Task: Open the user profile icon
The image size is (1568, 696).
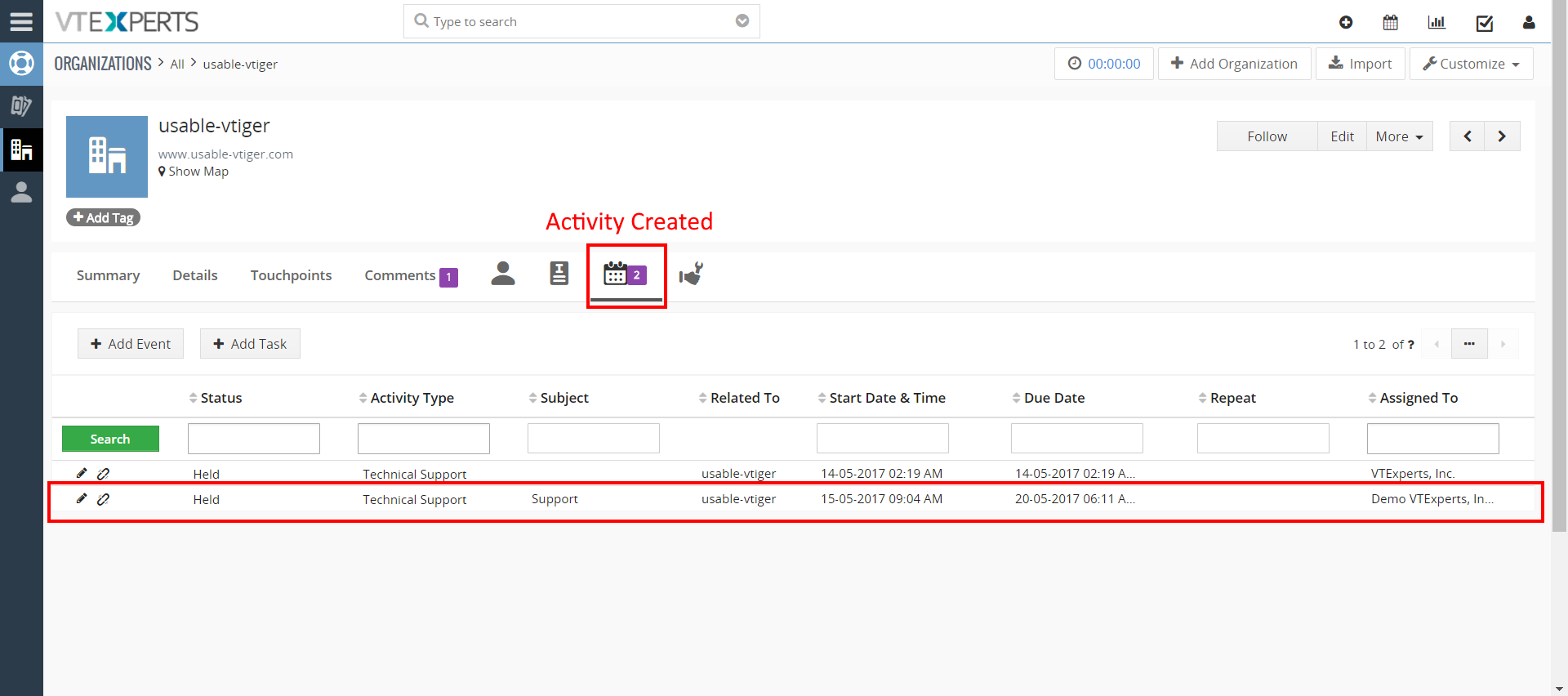Action: coord(1529,22)
